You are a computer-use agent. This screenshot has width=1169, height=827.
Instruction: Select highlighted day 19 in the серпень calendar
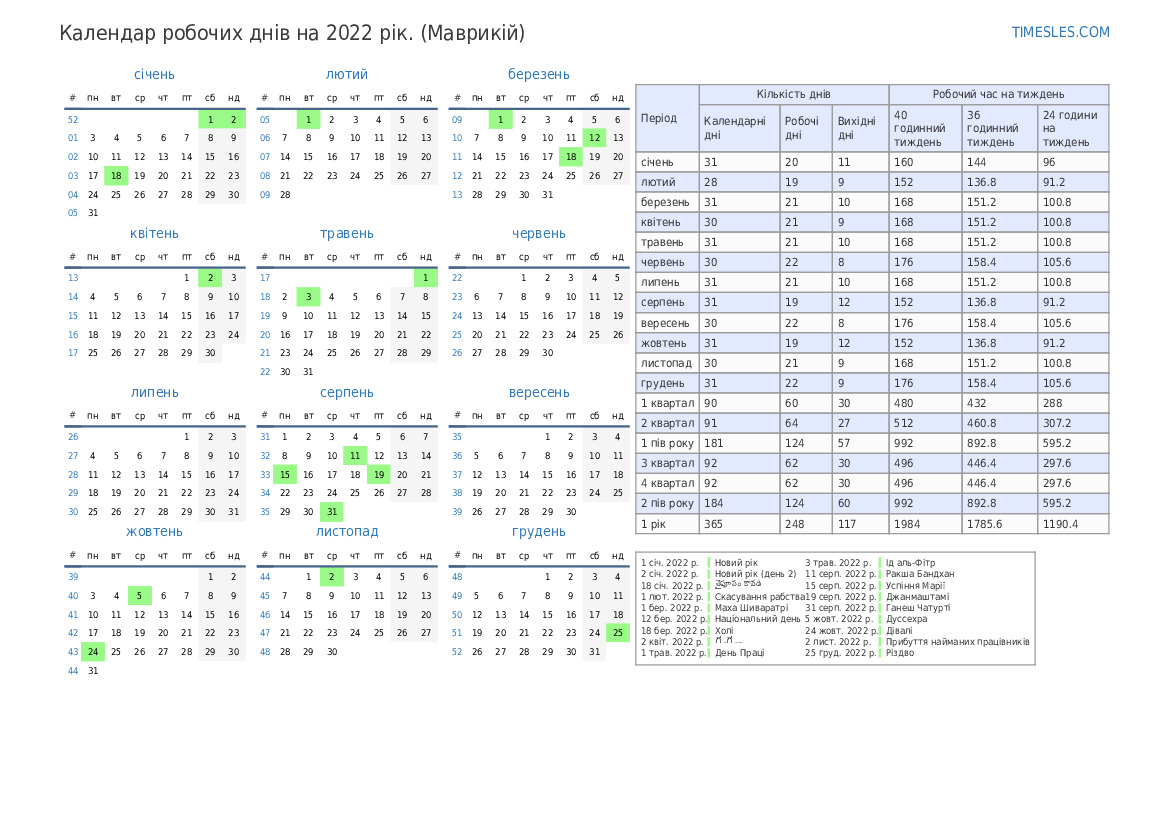click(x=379, y=474)
